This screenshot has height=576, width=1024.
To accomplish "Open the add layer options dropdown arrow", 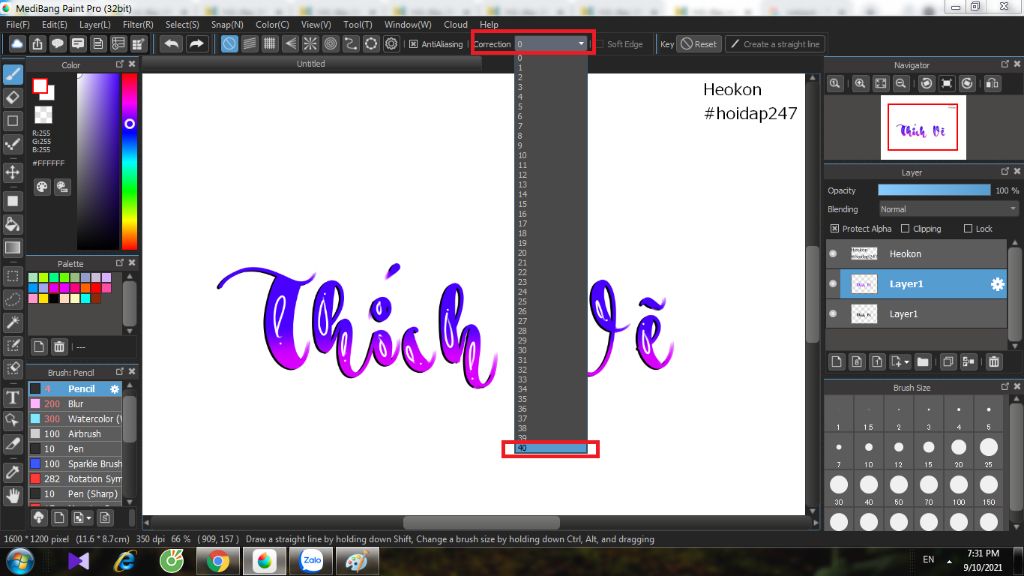I will tap(906, 362).
